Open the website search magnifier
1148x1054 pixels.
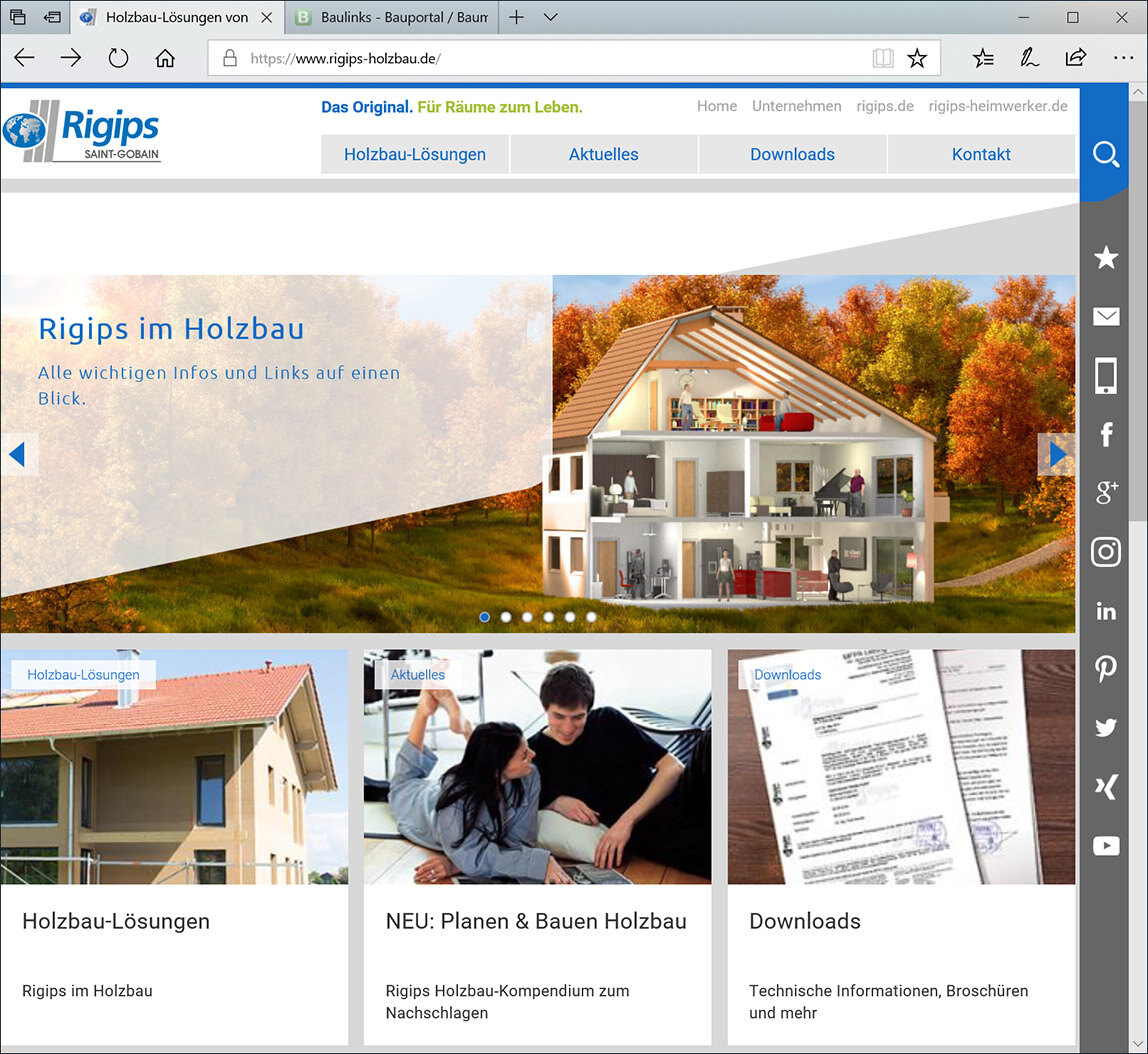pyautogui.click(x=1106, y=154)
